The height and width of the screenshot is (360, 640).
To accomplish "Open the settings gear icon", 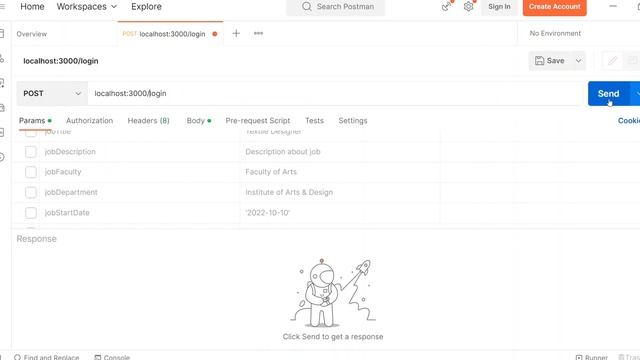I will (x=469, y=7).
